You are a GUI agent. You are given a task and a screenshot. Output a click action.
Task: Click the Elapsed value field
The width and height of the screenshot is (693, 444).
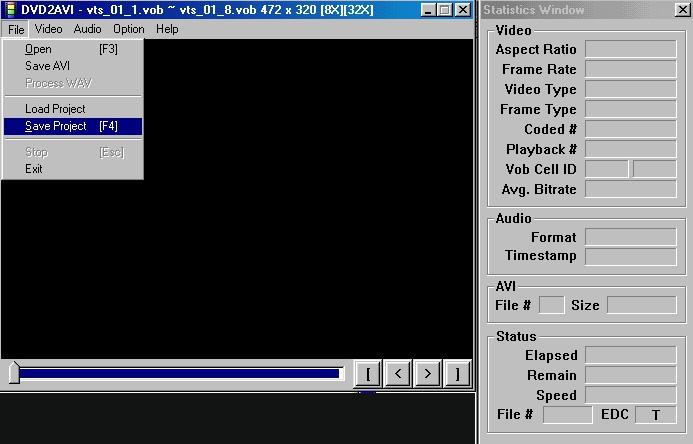pyautogui.click(x=631, y=355)
